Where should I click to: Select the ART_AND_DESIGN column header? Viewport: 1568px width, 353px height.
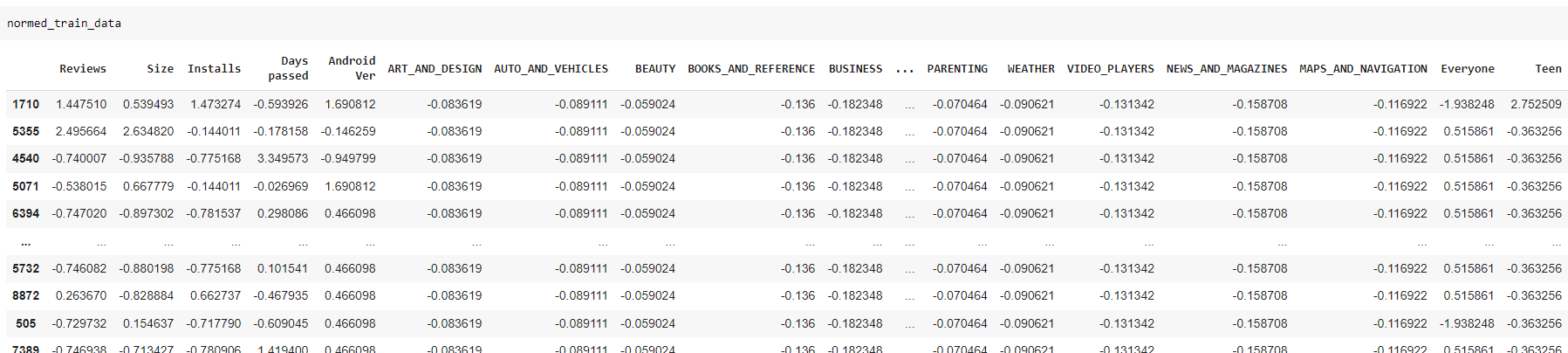[435, 69]
